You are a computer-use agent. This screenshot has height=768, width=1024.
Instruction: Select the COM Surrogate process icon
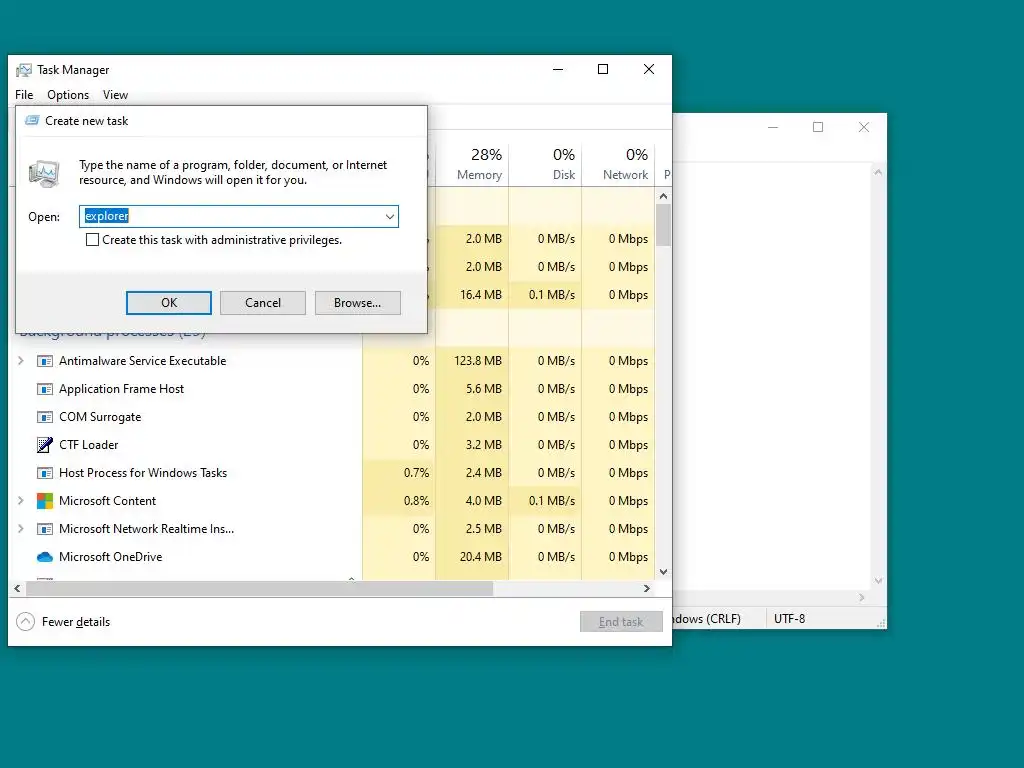tap(44, 417)
